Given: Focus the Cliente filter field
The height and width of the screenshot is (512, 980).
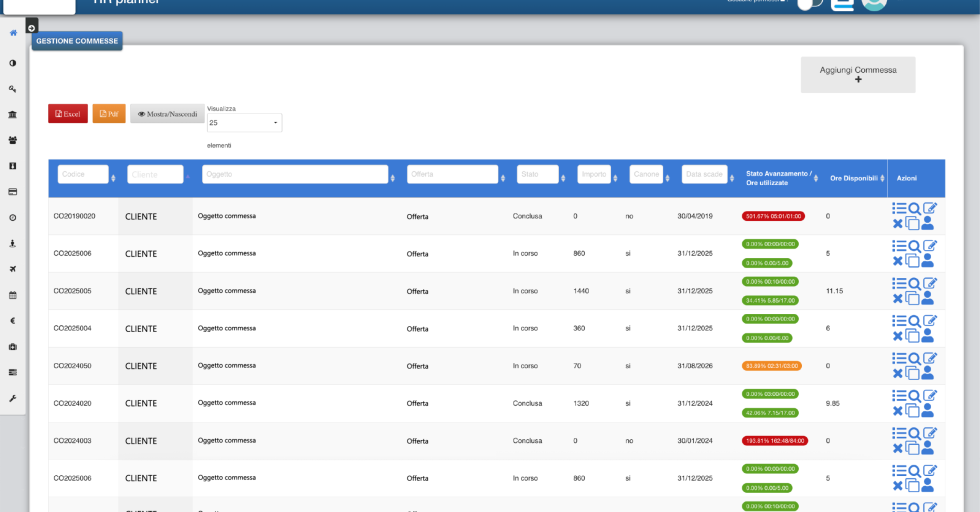Looking at the screenshot, I should point(155,174).
